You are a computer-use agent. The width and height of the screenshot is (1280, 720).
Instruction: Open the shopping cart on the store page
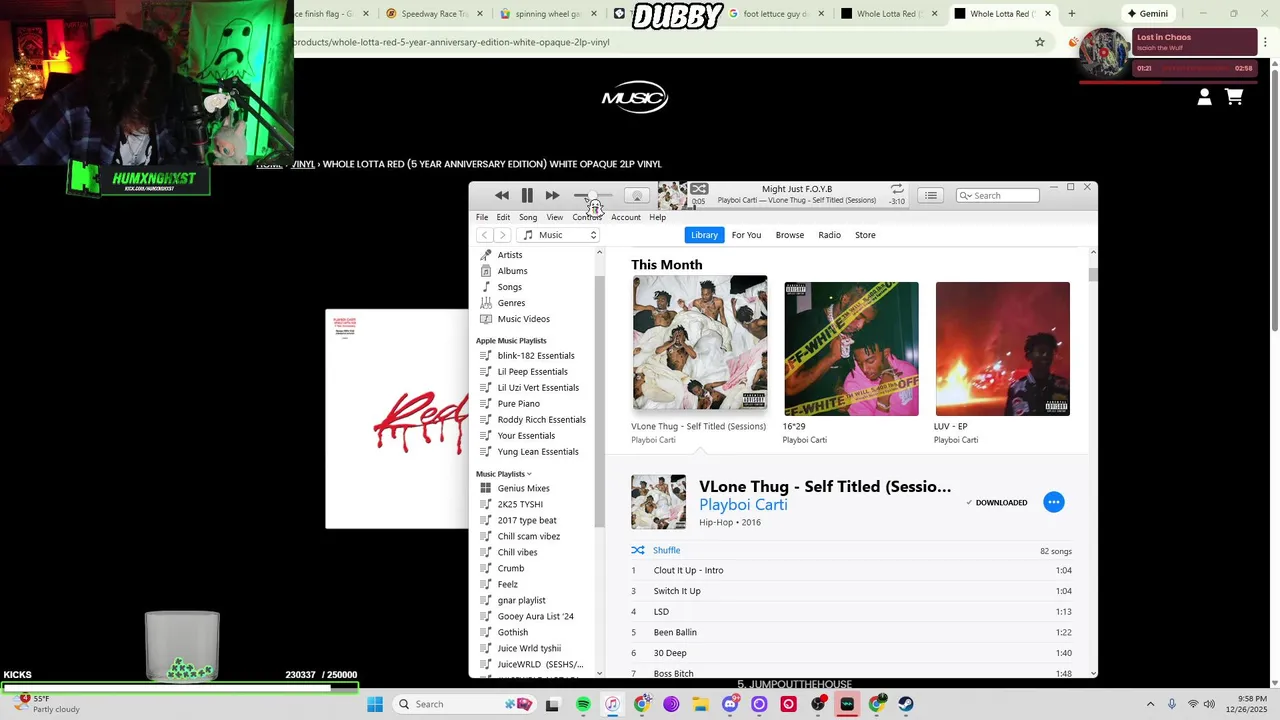pos(1234,97)
